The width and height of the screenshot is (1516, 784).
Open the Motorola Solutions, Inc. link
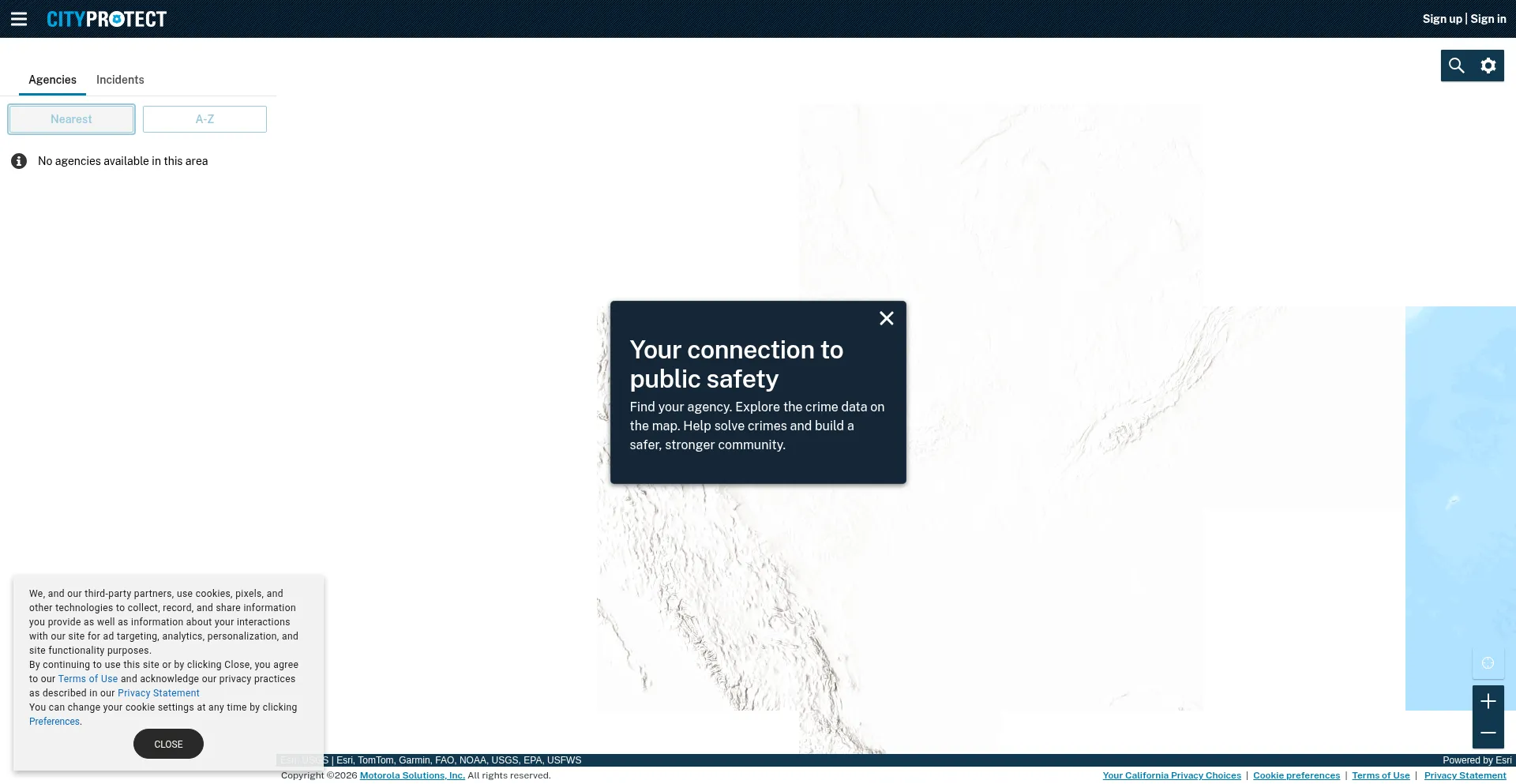point(412,775)
